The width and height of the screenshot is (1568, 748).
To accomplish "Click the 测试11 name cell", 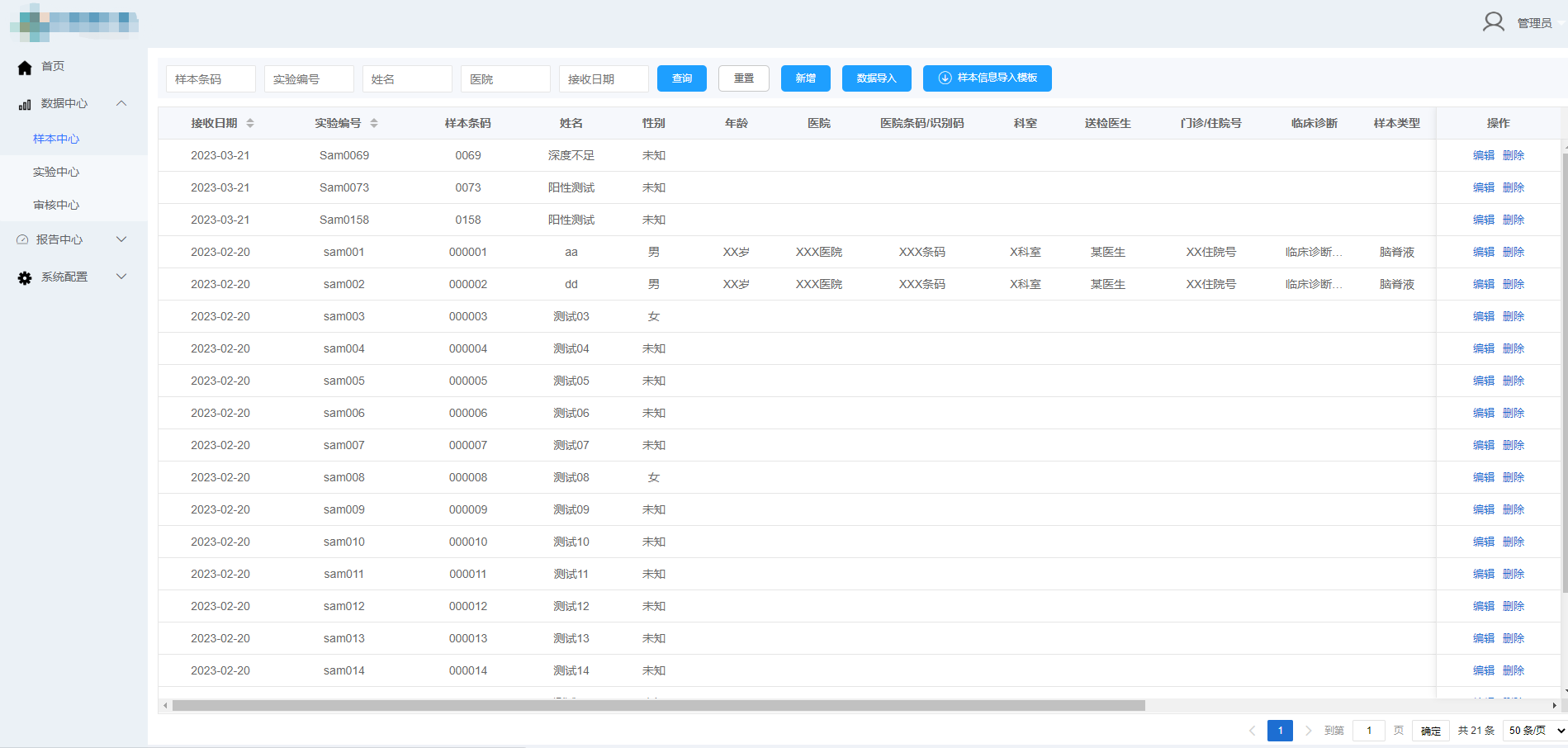I will 571,574.
